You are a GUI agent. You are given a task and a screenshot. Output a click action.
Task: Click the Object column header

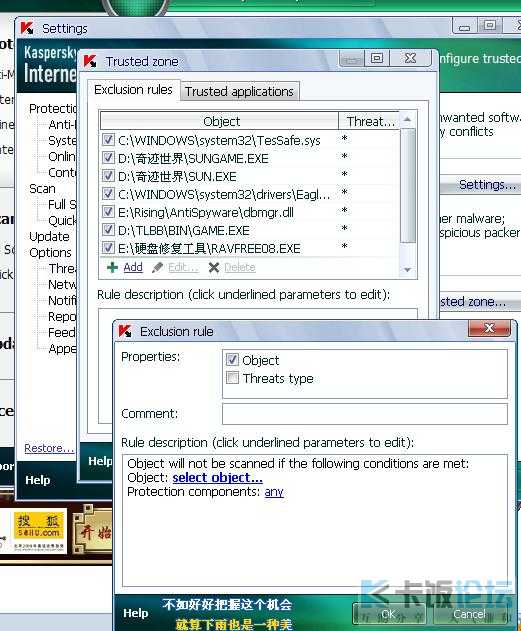pos(220,121)
